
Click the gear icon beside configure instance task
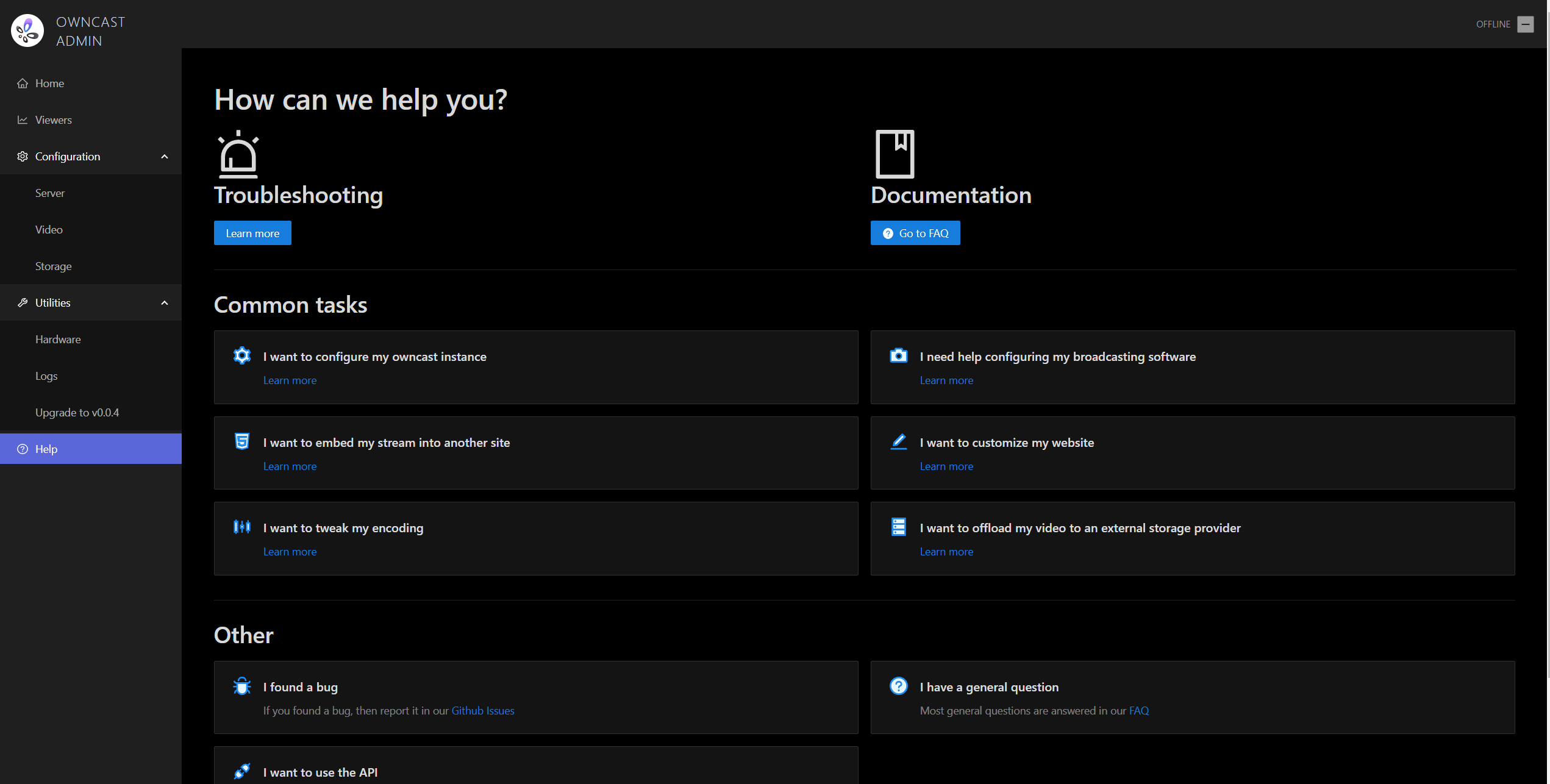[241, 355]
